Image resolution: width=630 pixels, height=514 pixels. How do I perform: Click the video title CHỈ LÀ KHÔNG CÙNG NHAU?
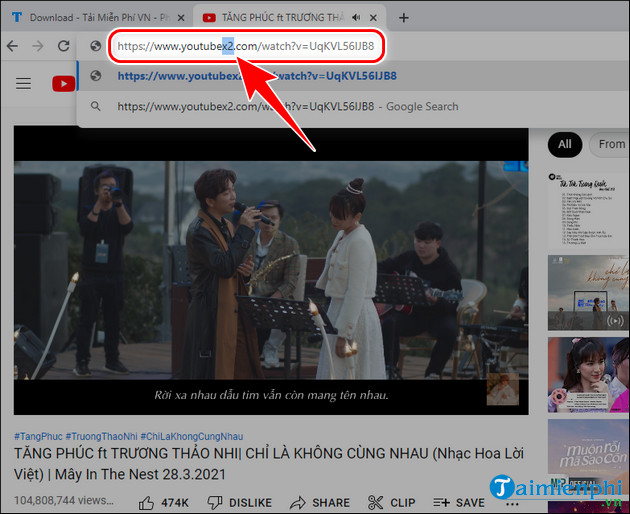[x=269, y=464]
